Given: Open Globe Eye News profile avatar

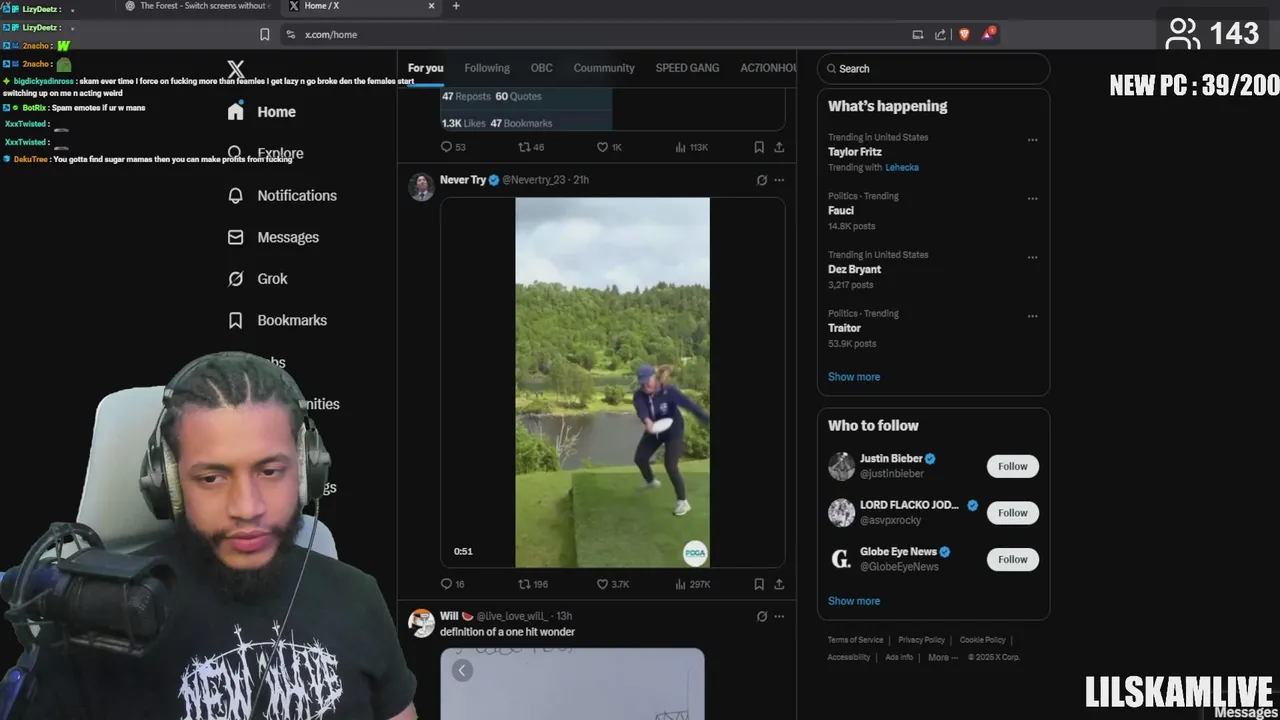Looking at the screenshot, I should [x=841, y=559].
